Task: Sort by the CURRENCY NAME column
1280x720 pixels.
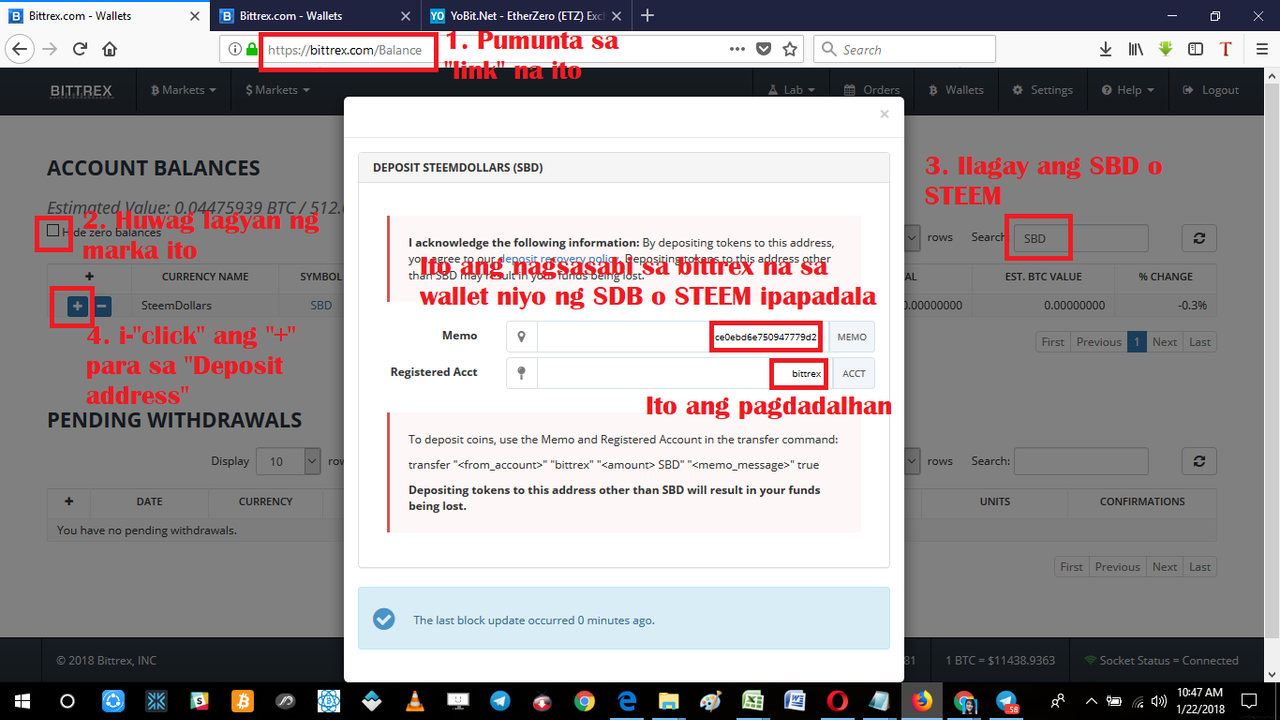Action: [x=205, y=276]
